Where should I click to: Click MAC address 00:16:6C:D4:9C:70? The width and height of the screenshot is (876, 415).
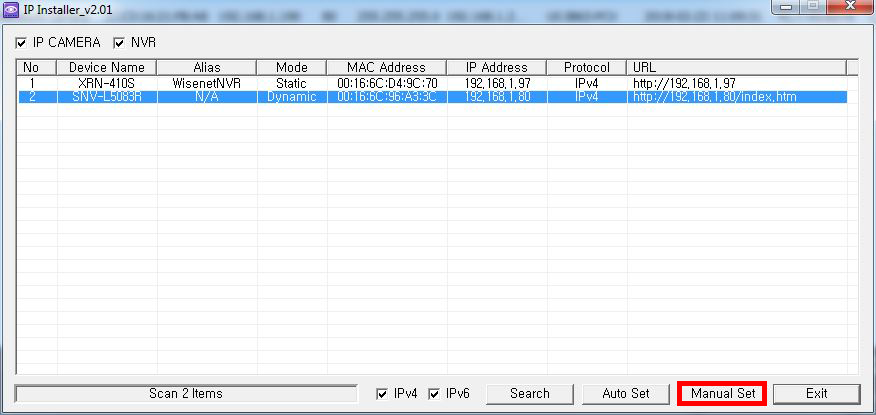click(x=387, y=84)
